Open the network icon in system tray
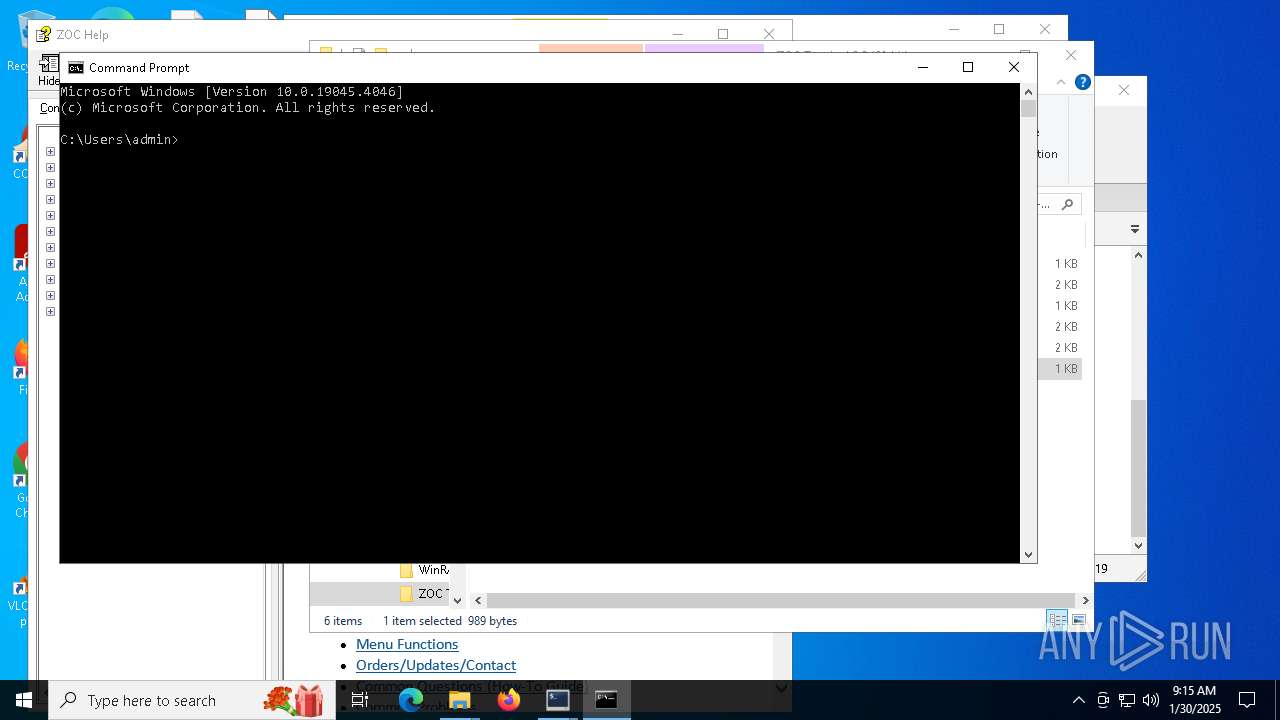The image size is (1280, 720). [x=1127, y=700]
